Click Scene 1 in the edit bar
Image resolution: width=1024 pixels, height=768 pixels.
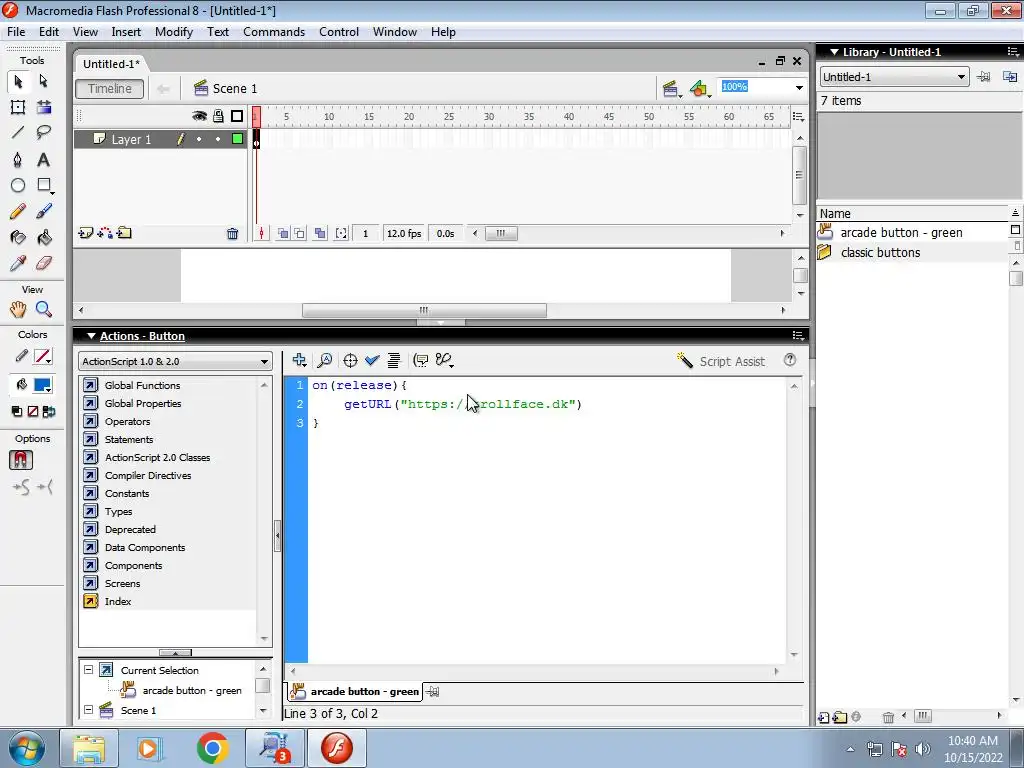(x=225, y=89)
